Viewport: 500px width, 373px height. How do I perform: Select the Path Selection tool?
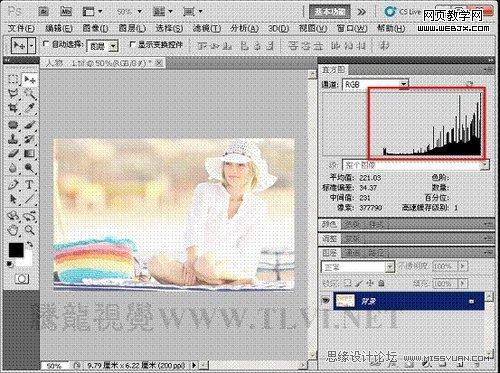[x=13, y=199]
